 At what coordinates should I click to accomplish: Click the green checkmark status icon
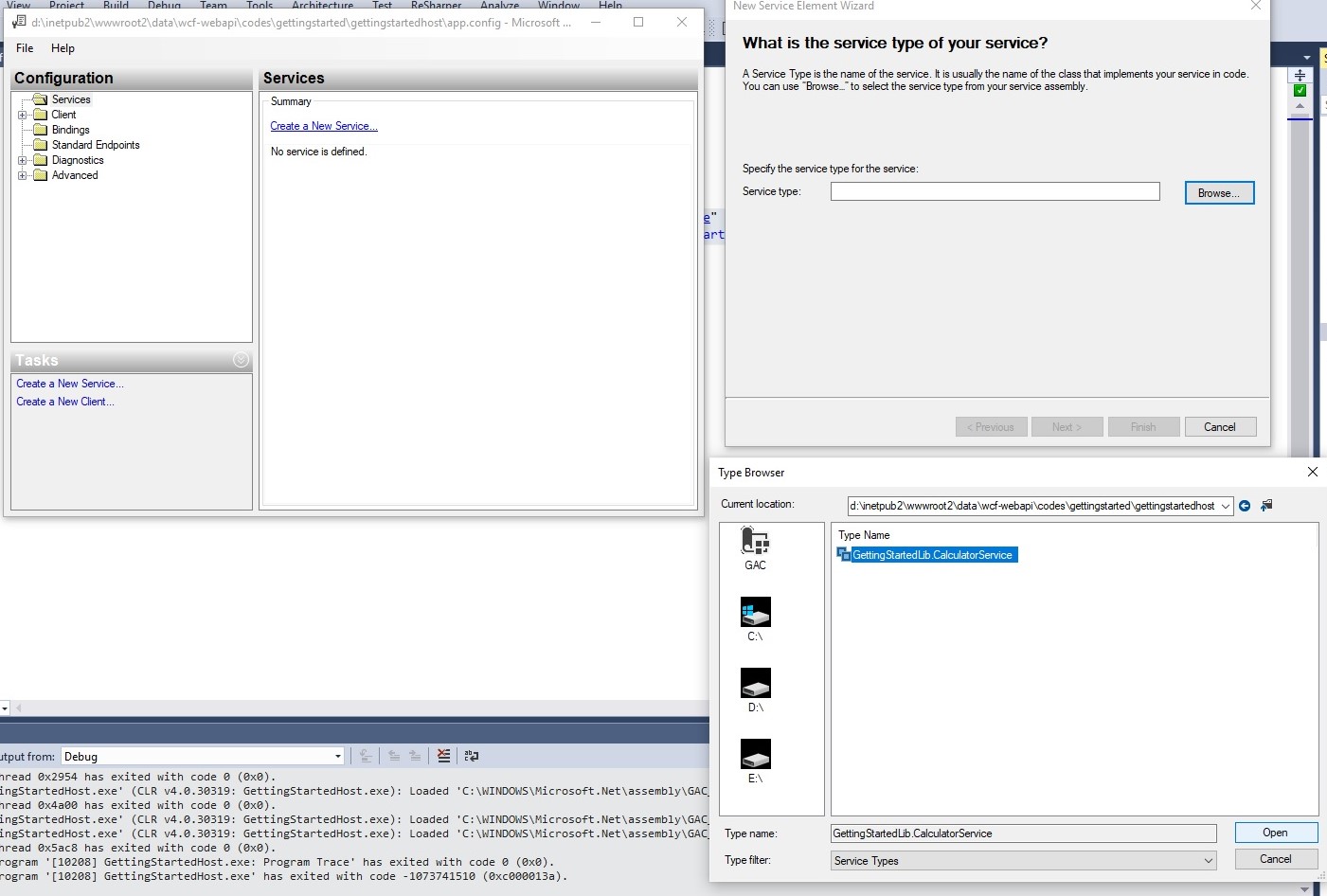pyautogui.click(x=1300, y=90)
